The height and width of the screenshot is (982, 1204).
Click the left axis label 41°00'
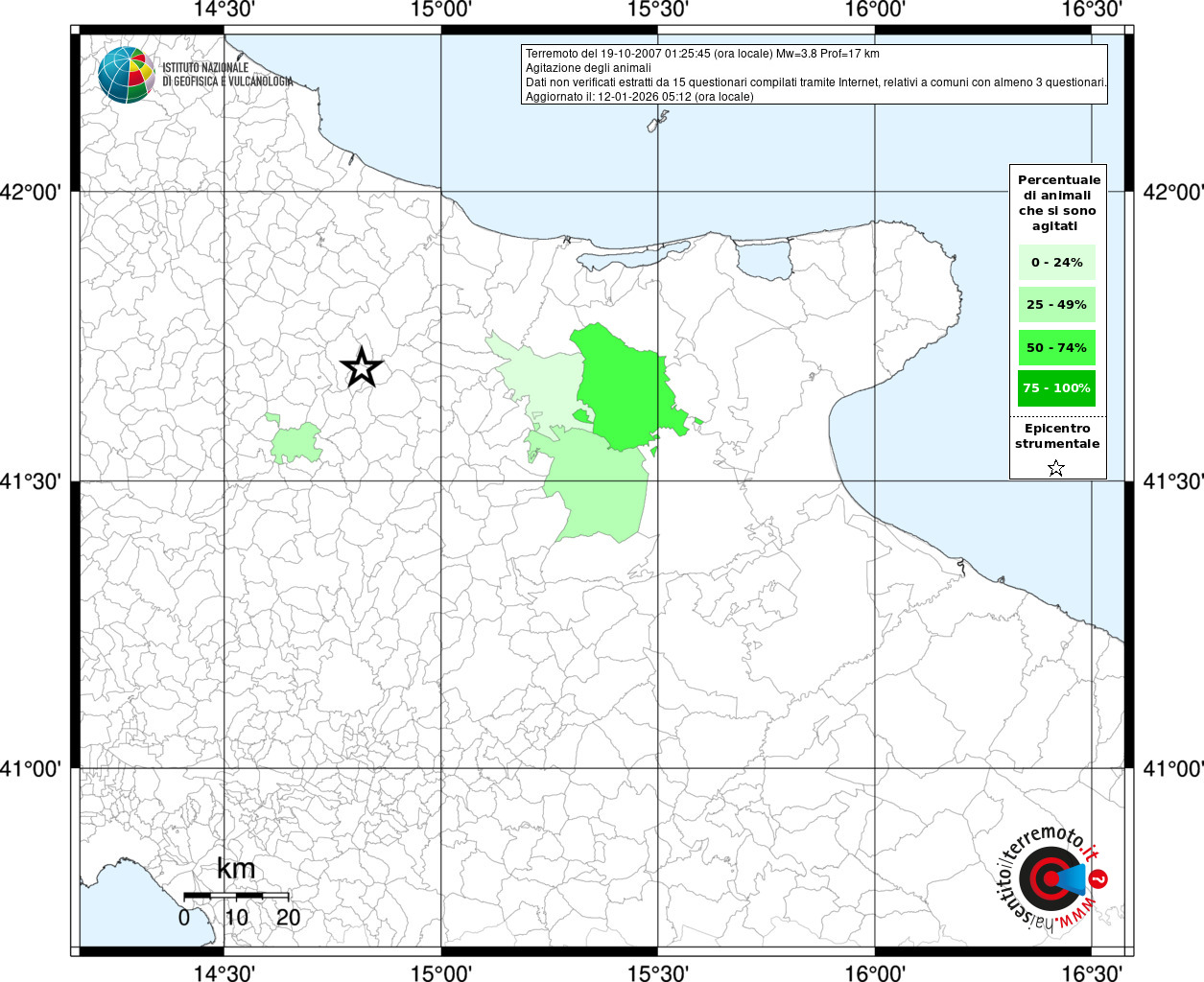[x=31, y=769]
